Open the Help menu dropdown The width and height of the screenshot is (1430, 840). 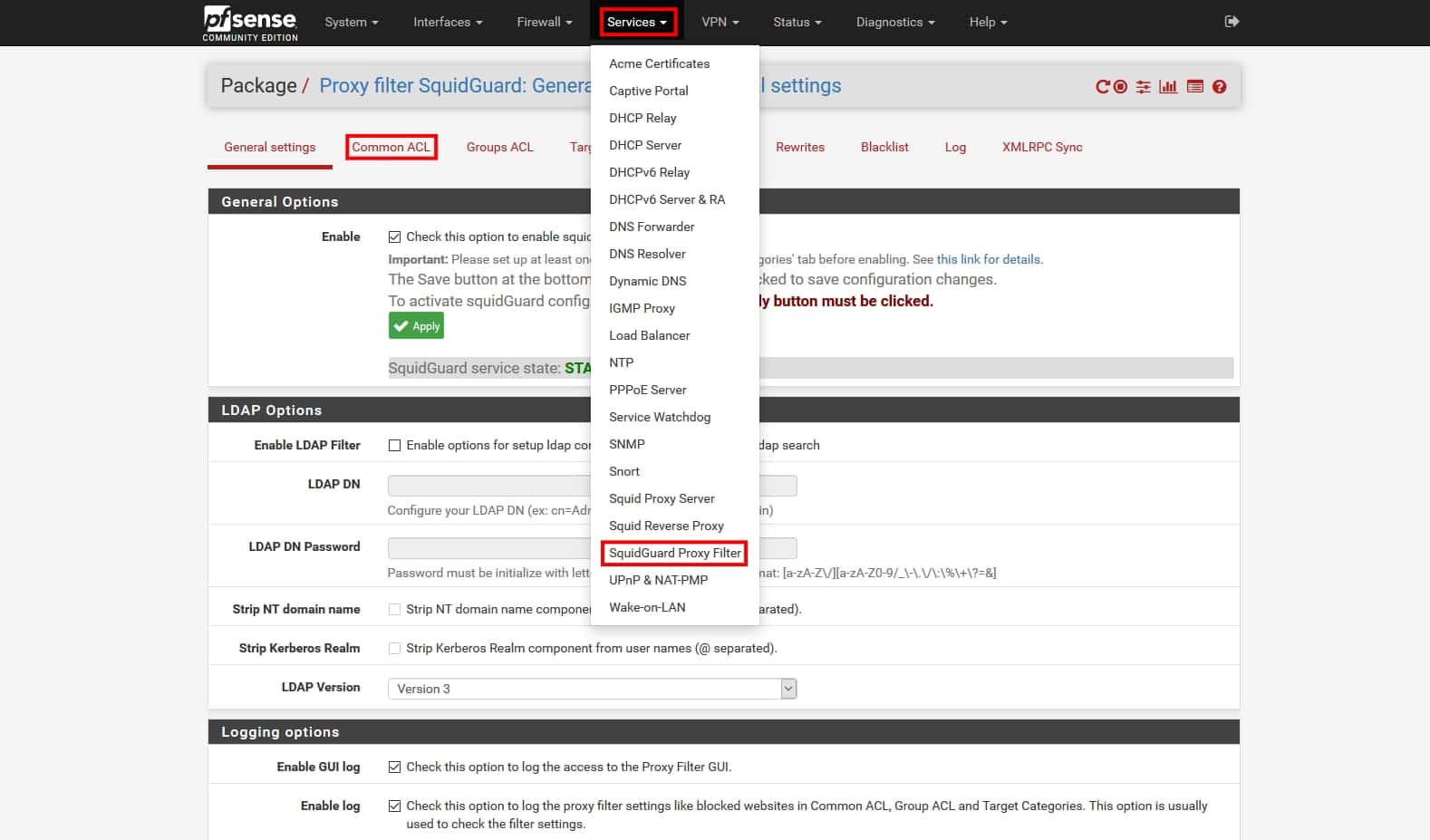tap(988, 22)
